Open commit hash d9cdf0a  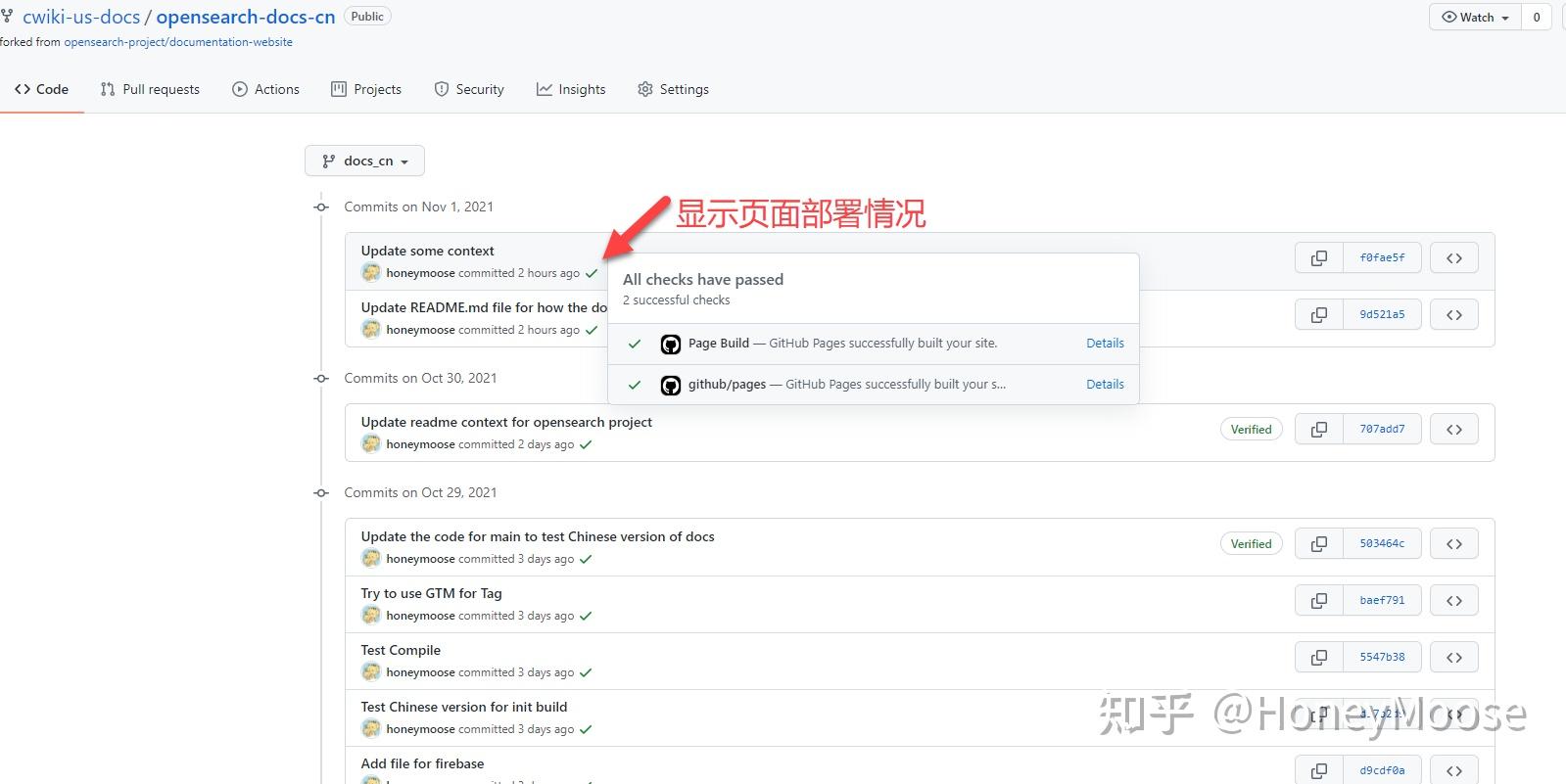[x=1382, y=770]
